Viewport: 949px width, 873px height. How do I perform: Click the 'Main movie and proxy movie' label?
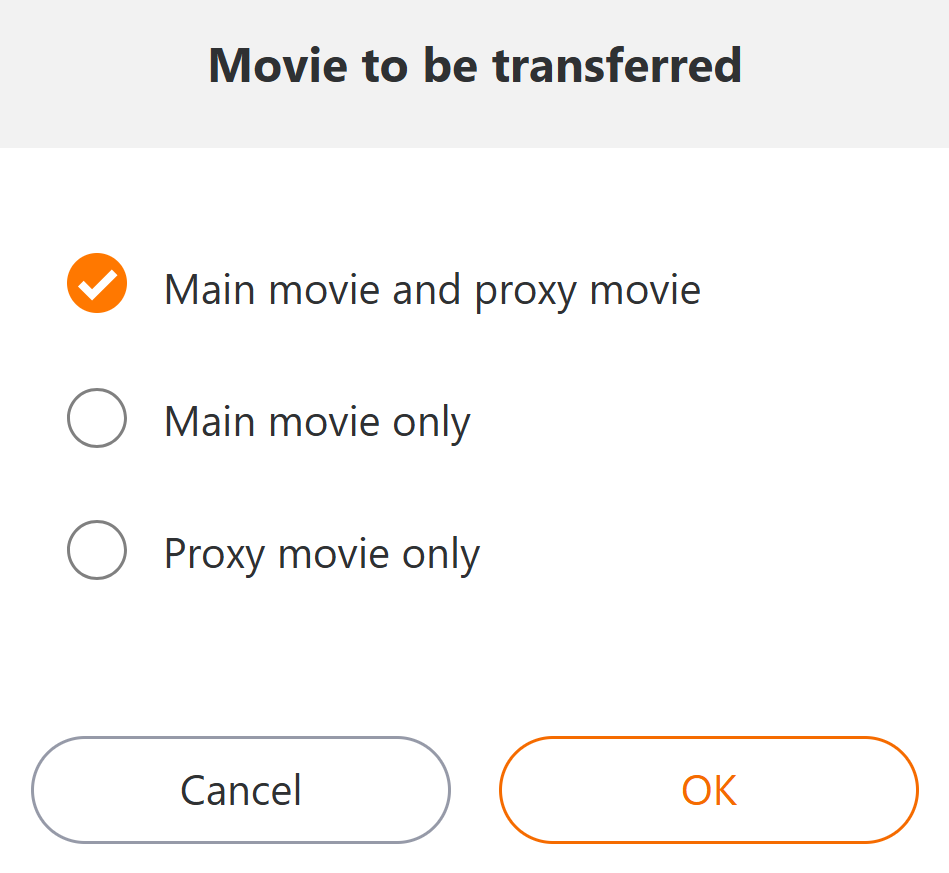click(432, 290)
